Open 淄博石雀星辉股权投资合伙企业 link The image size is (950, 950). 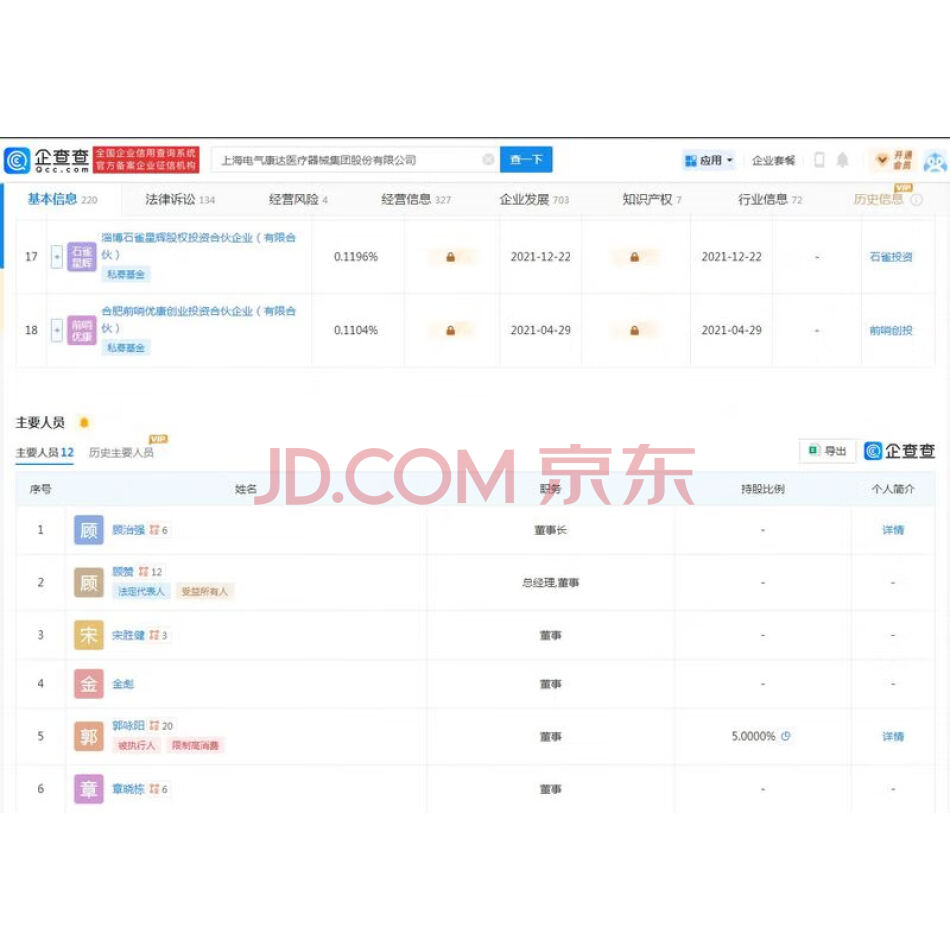click(198, 246)
